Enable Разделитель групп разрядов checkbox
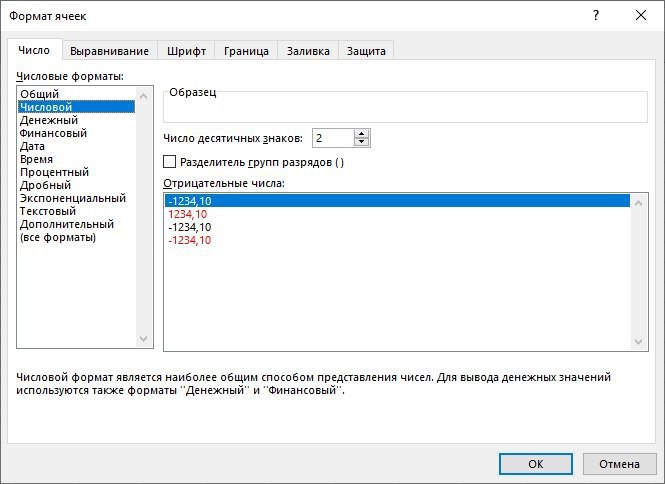 pyautogui.click(x=170, y=162)
